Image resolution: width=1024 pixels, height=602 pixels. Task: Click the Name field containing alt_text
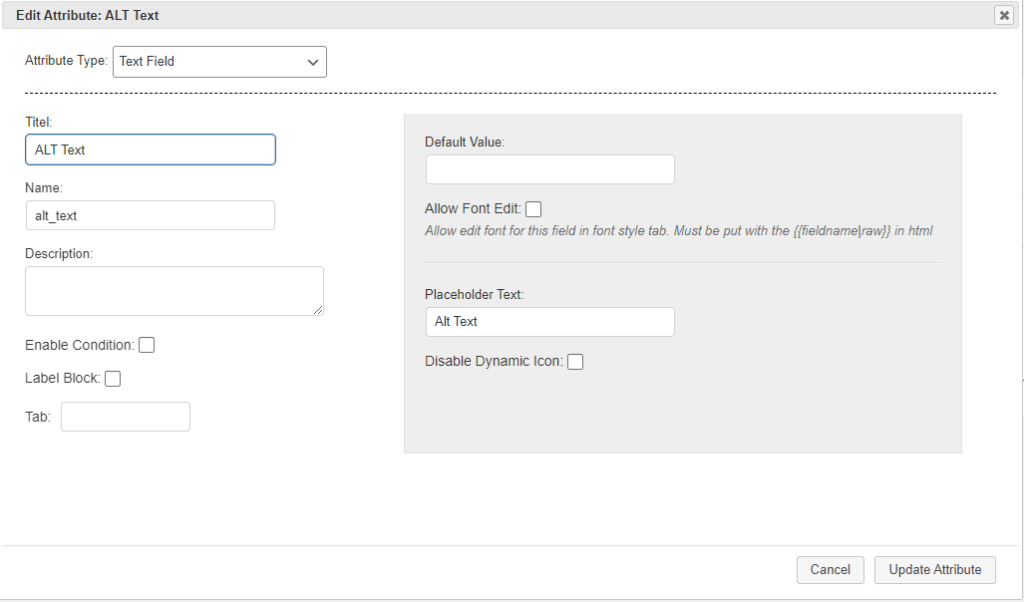click(x=150, y=215)
